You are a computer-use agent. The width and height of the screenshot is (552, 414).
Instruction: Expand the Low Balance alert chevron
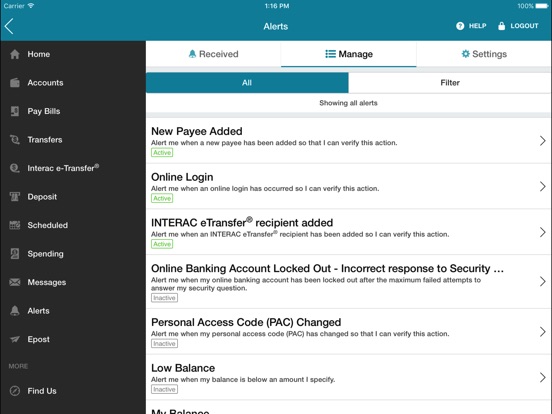(542, 377)
